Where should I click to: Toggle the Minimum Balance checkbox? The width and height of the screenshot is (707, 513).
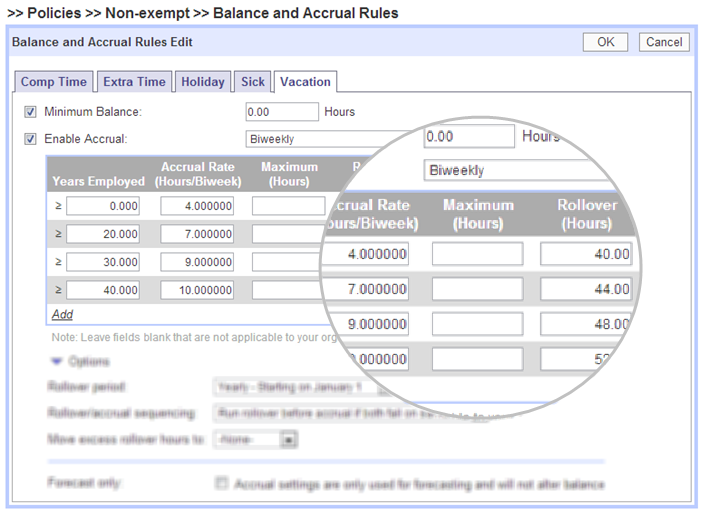point(31,112)
